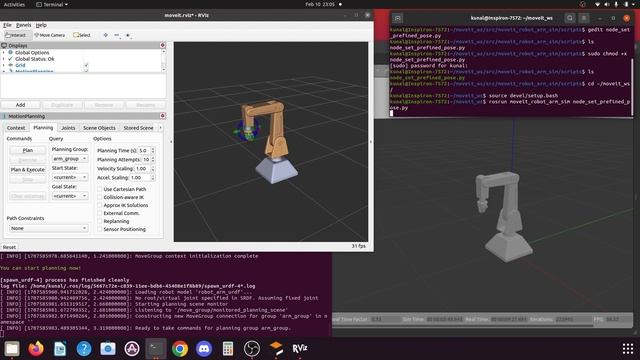640x360 pixels.
Task: Enable Sensor Positioning checkbox
Action: tap(100, 229)
